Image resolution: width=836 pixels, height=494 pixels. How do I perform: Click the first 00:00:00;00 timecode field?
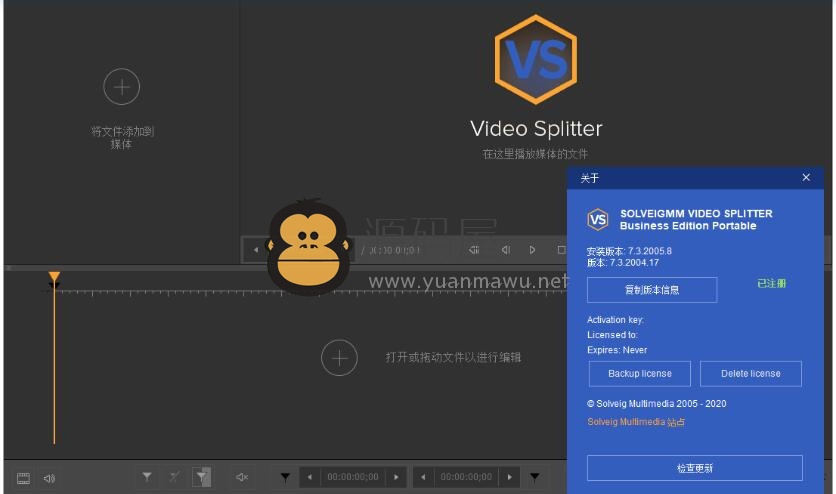pos(353,477)
